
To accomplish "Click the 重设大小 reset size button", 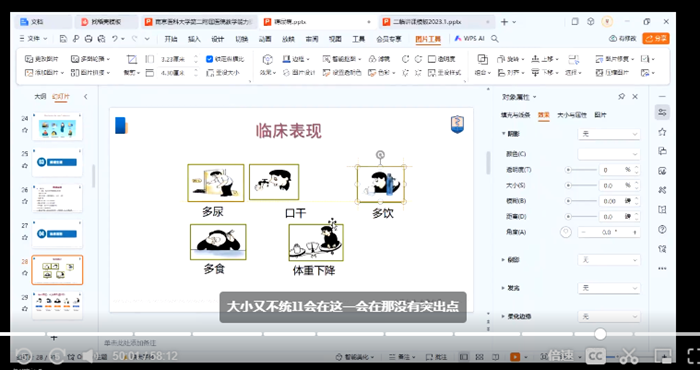I will coord(223,73).
